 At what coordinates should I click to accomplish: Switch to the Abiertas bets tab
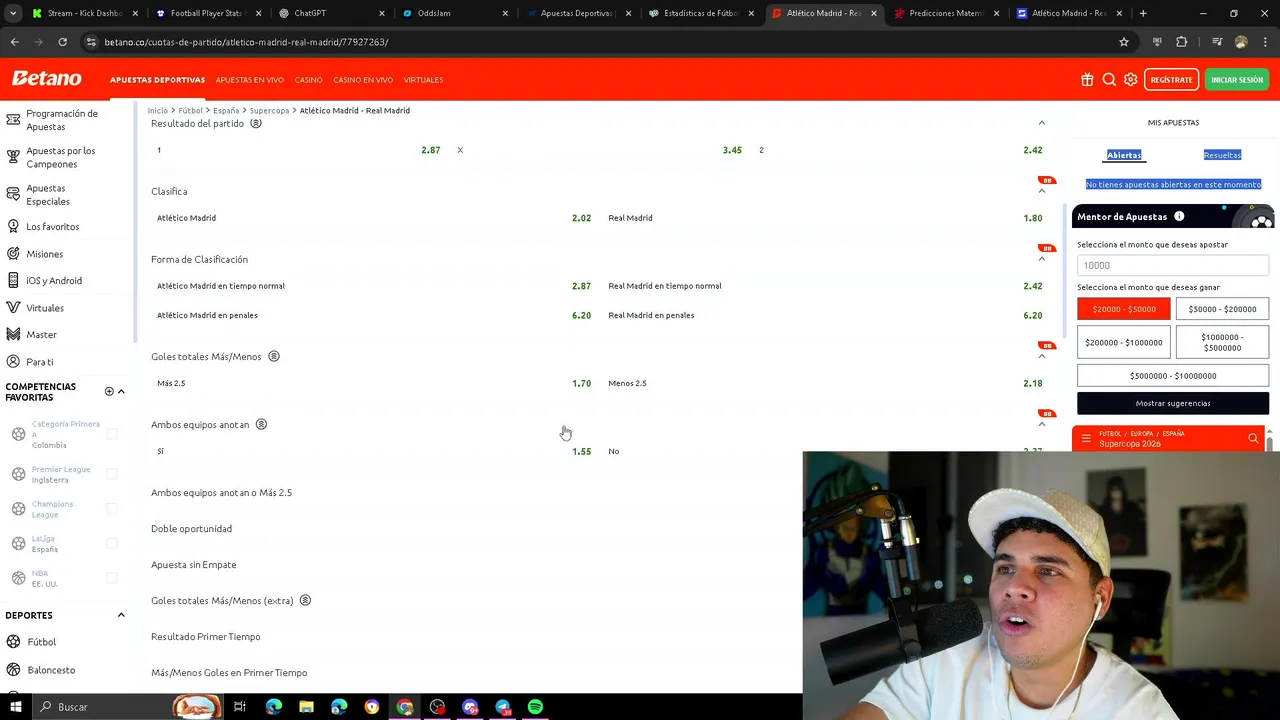[1124, 155]
